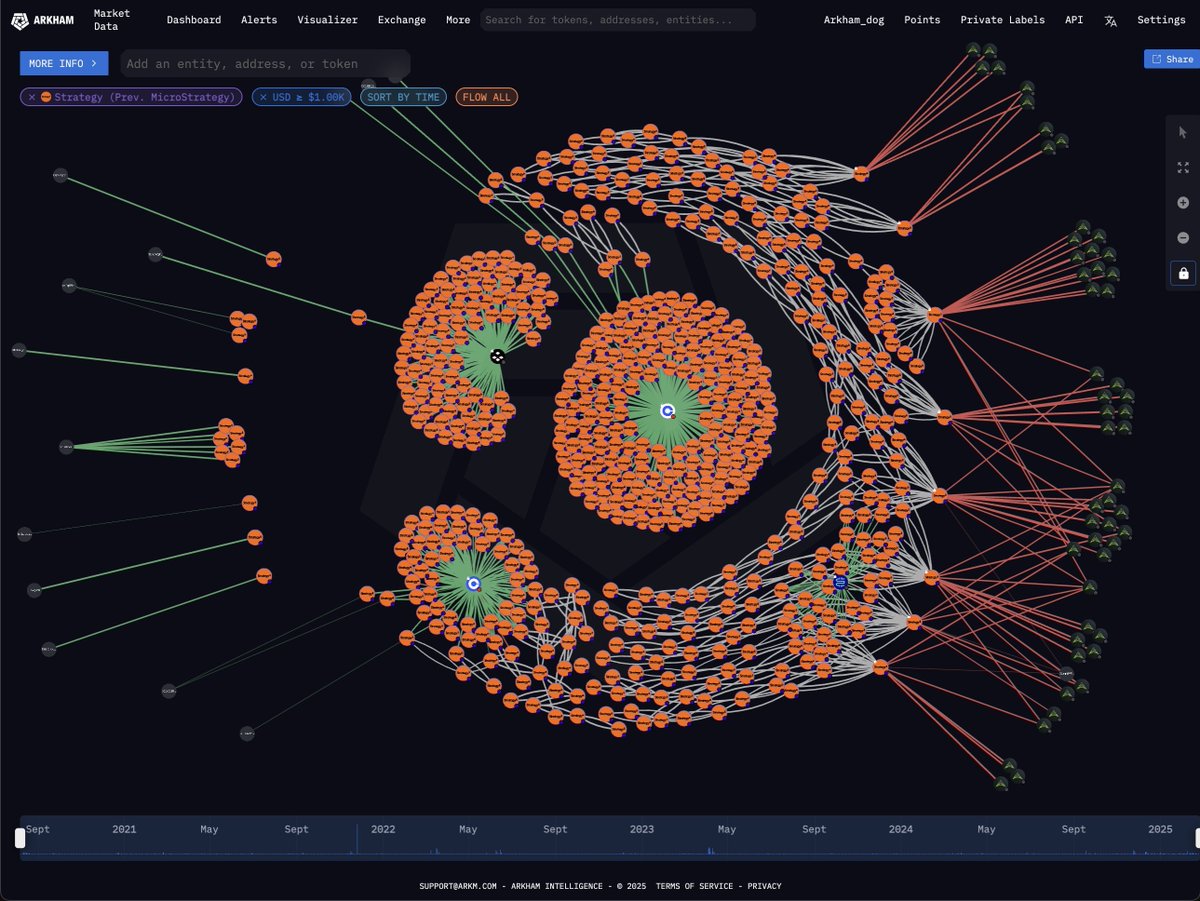Click the left timeline range handle

(x=20, y=839)
